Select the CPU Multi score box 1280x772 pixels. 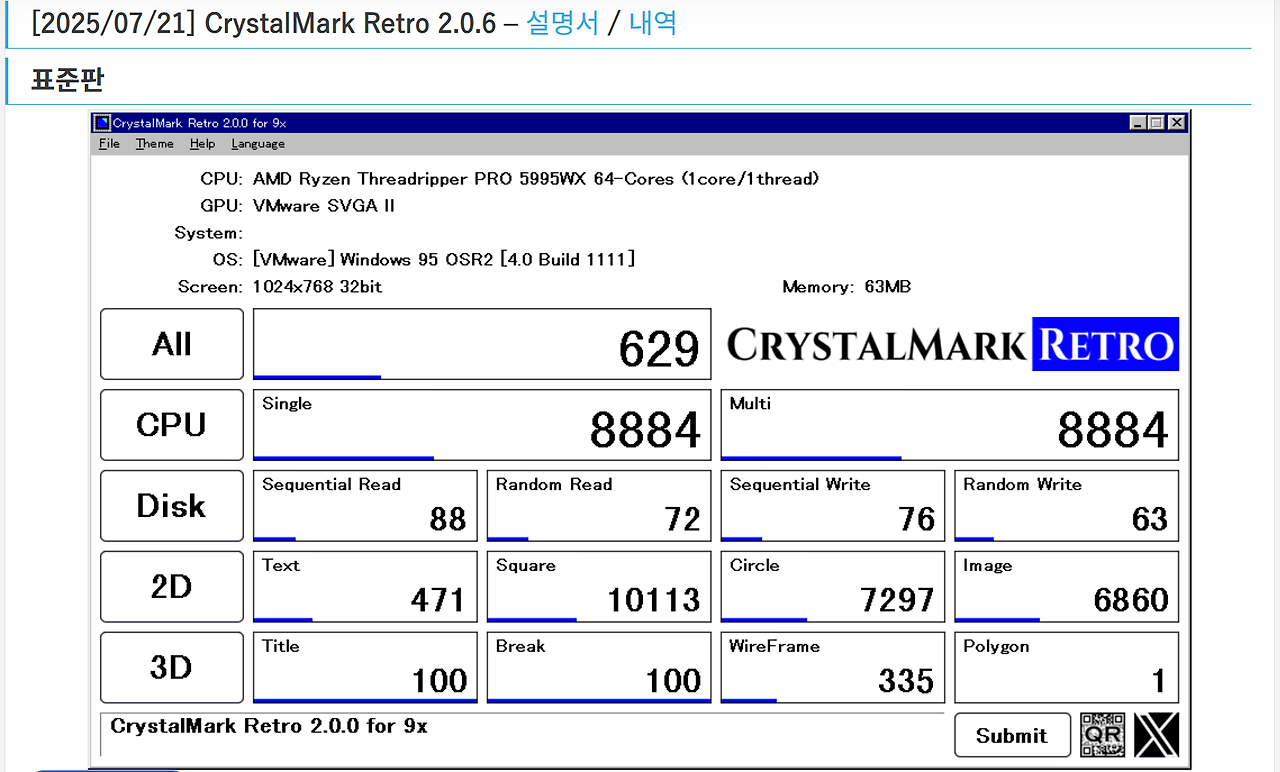point(950,425)
